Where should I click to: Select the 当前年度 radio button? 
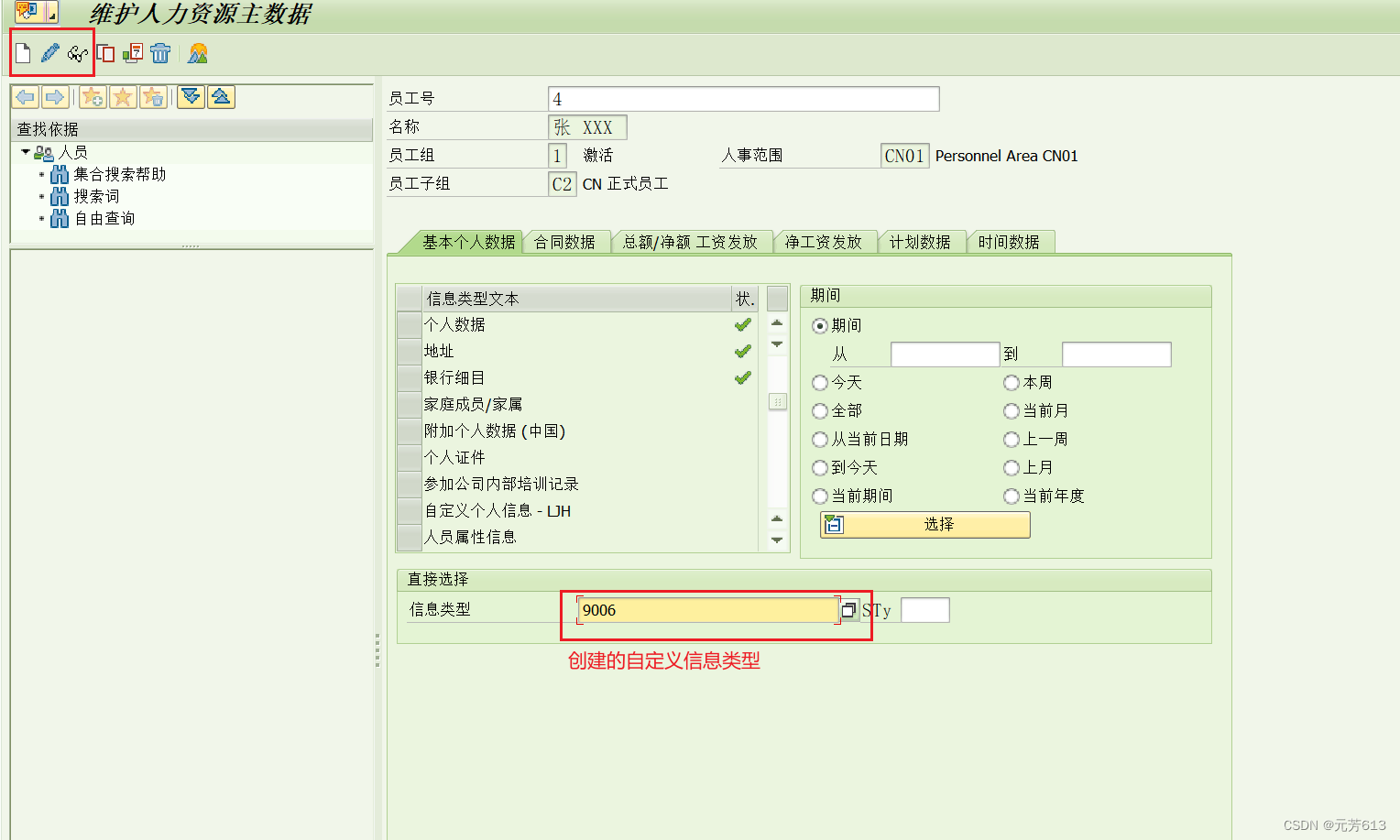pyautogui.click(x=1012, y=496)
